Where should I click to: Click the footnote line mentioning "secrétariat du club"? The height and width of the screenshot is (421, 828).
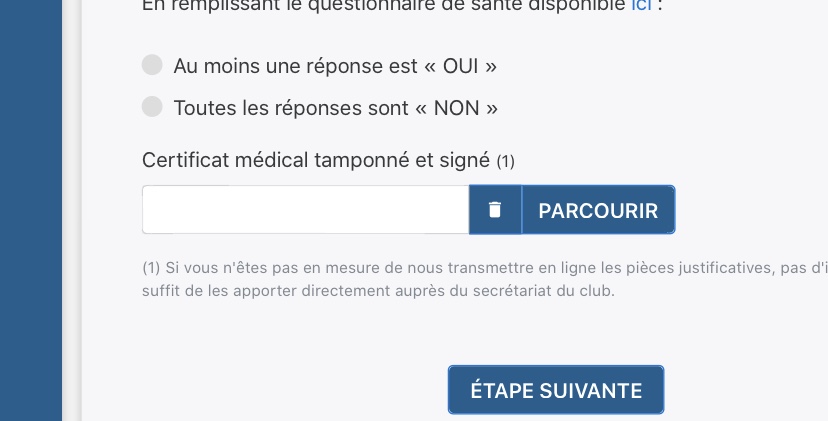coord(380,292)
